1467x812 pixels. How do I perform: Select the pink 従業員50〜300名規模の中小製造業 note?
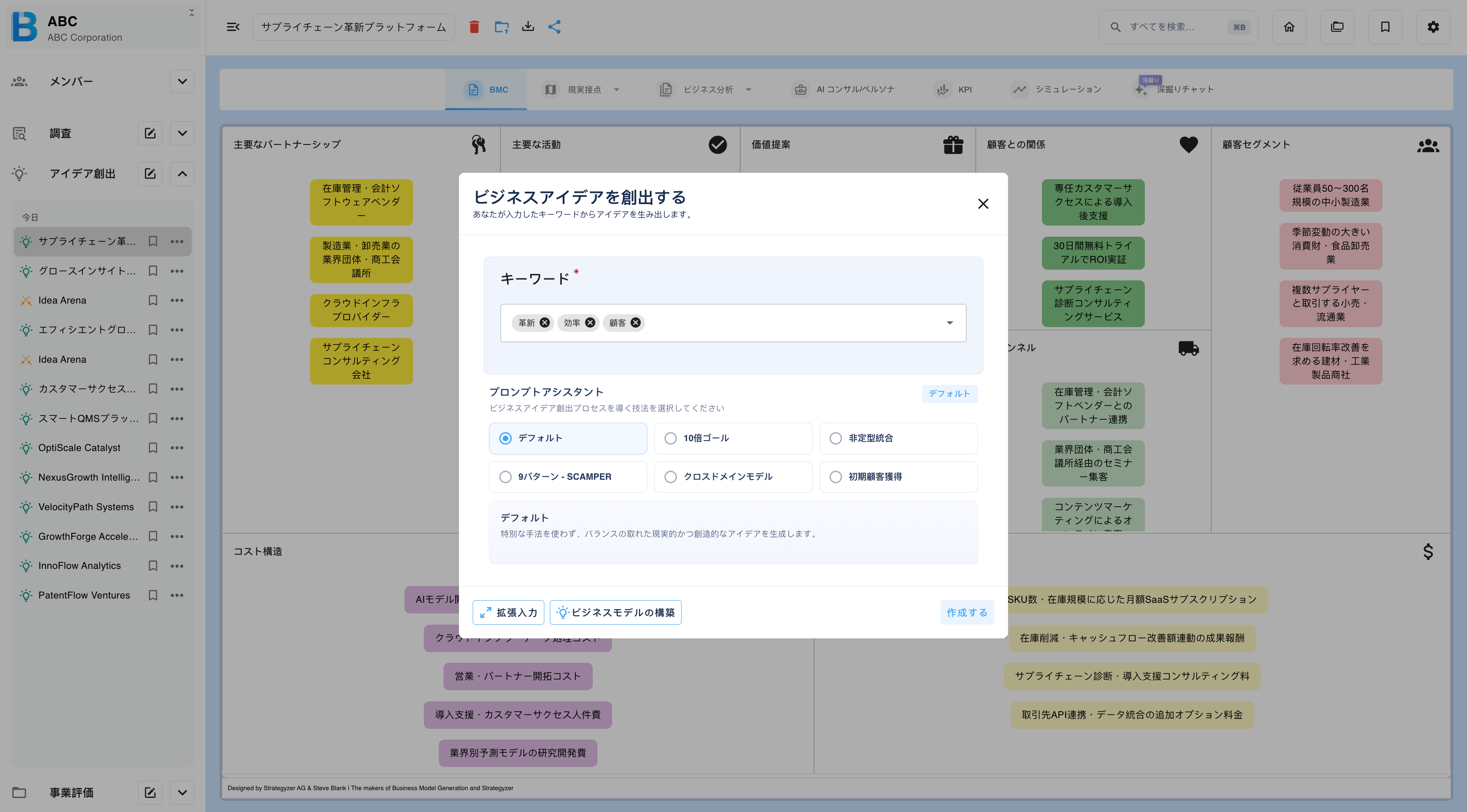pyautogui.click(x=1330, y=195)
